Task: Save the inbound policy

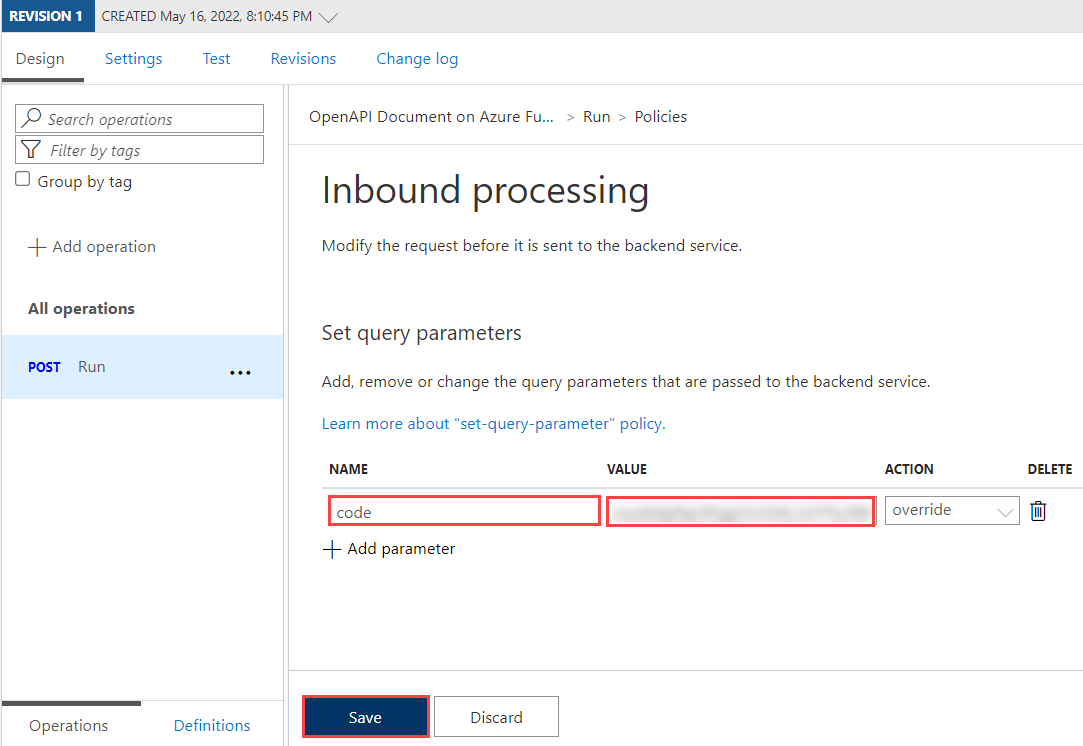Action: [x=365, y=717]
